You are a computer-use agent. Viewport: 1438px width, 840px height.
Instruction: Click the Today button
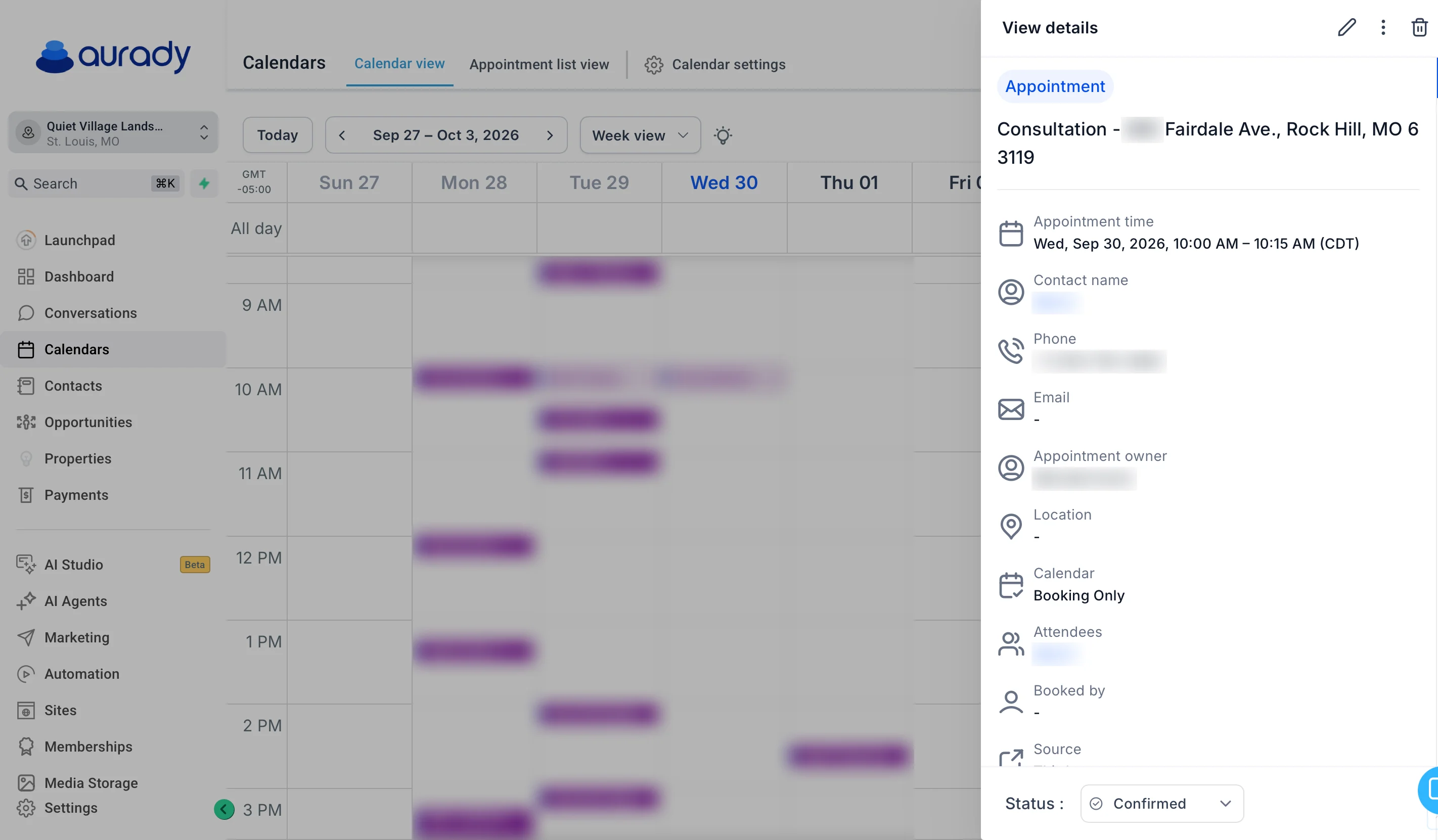[x=277, y=135]
